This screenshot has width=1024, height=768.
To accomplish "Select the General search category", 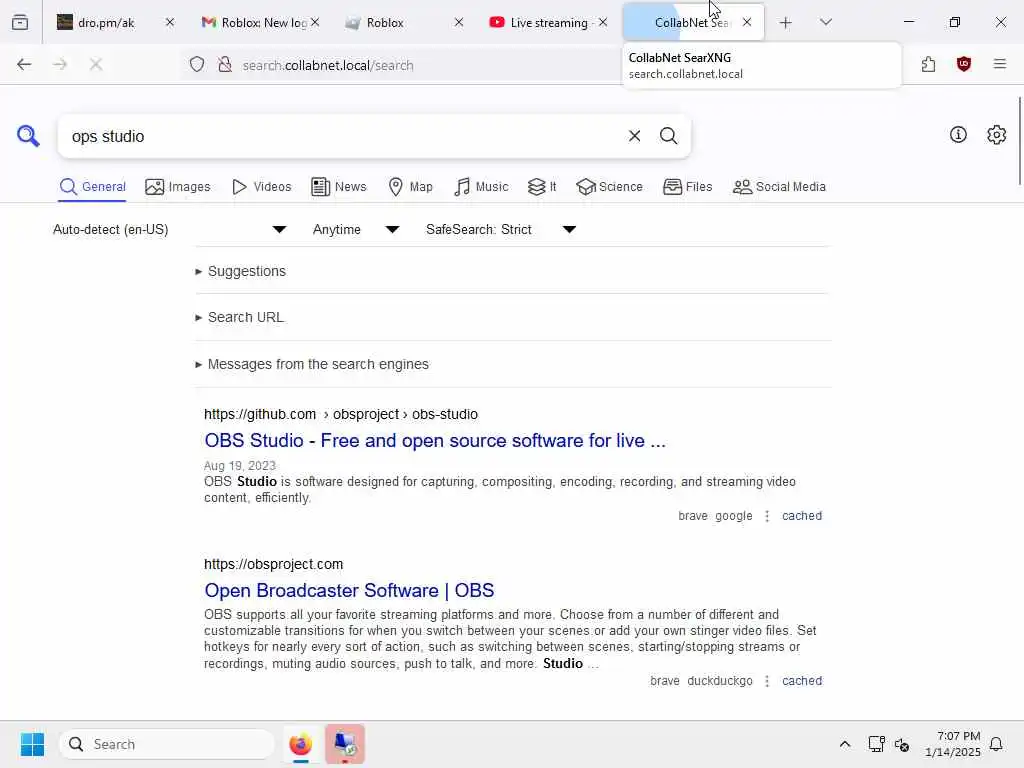I will click(x=92, y=187).
